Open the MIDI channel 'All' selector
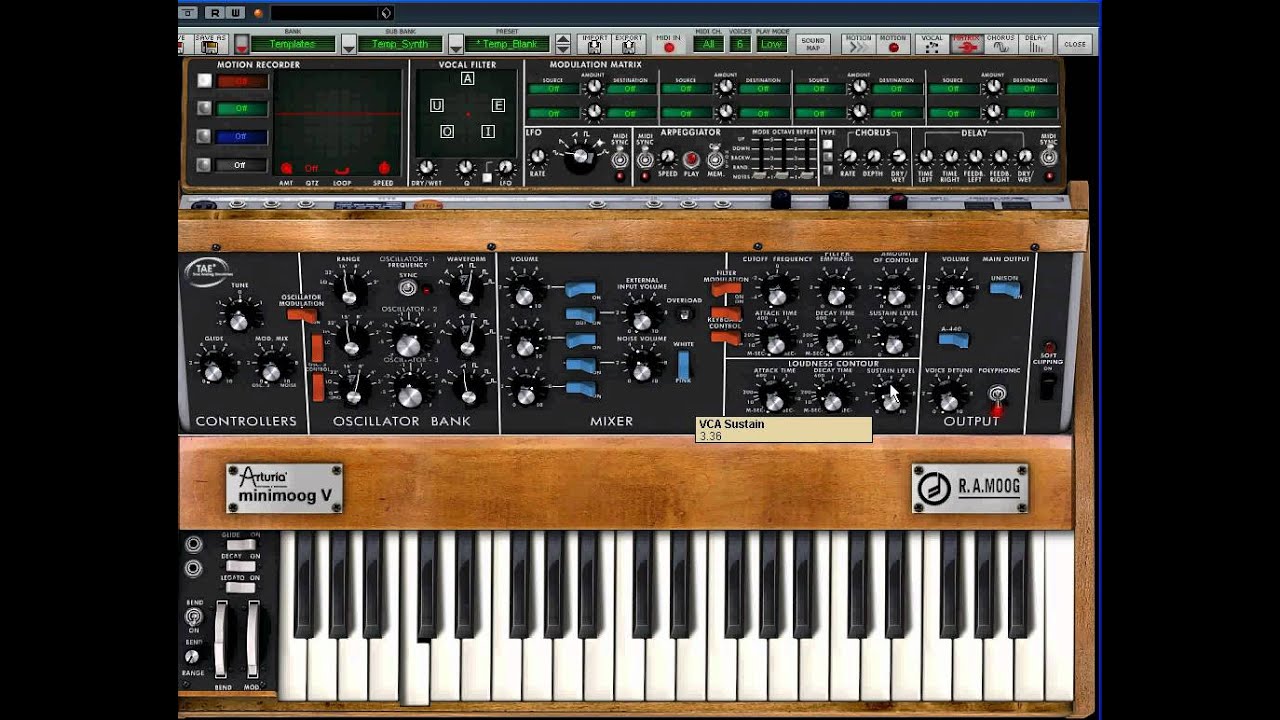The width and height of the screenshot is (1280, 720). click(709, 44)
